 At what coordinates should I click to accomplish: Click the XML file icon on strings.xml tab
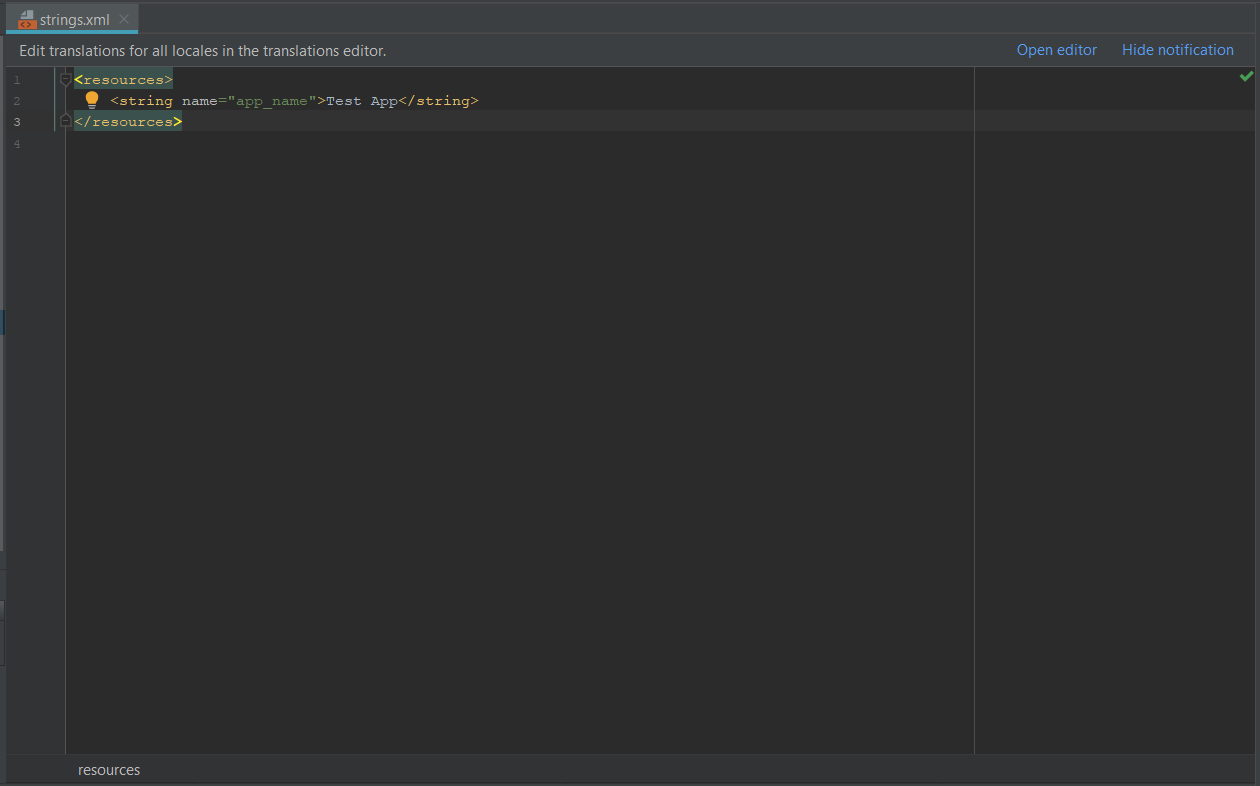[x=27, y=19]
